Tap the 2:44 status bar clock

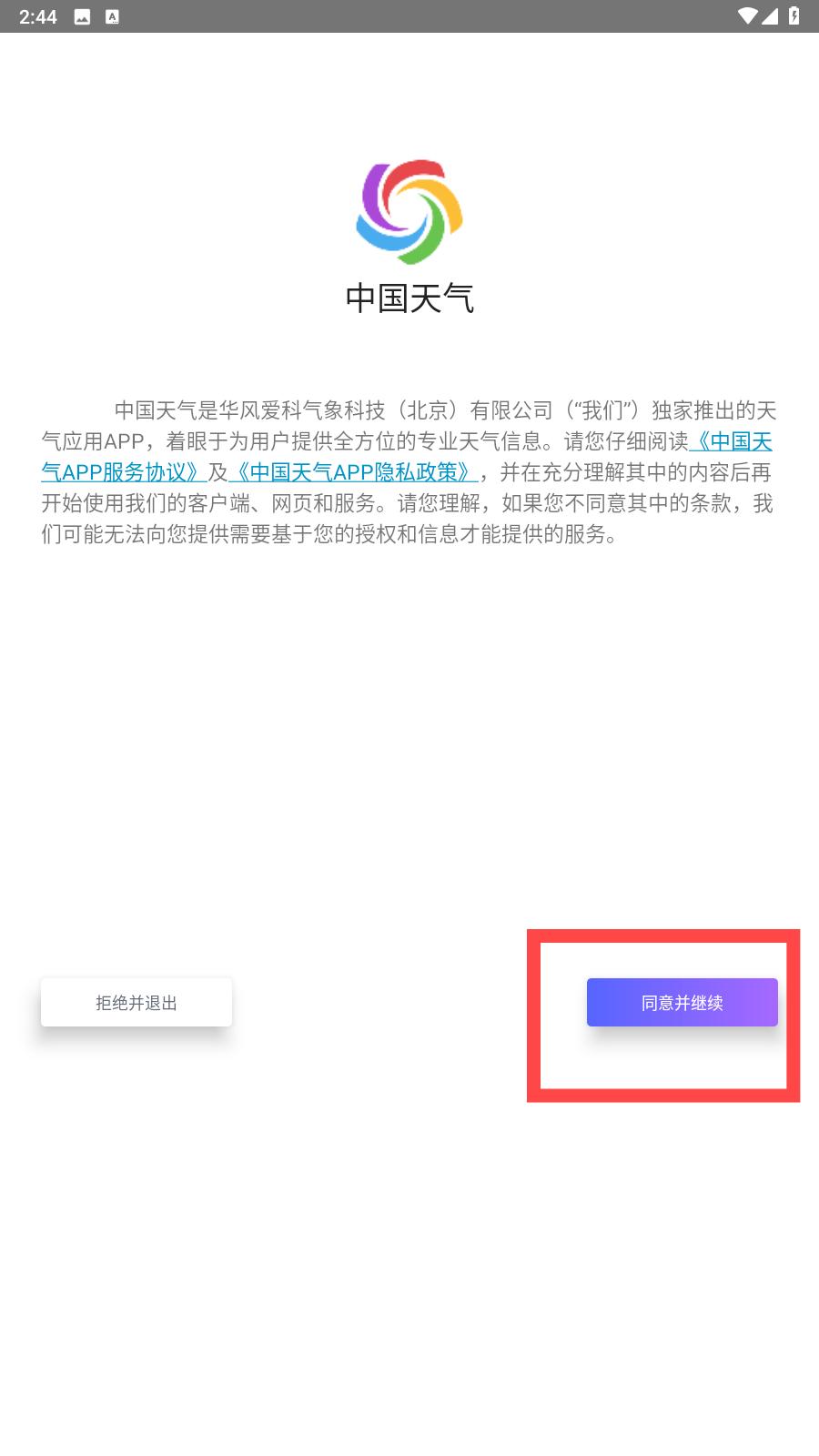pyautogui.click(x=37, y=16)
